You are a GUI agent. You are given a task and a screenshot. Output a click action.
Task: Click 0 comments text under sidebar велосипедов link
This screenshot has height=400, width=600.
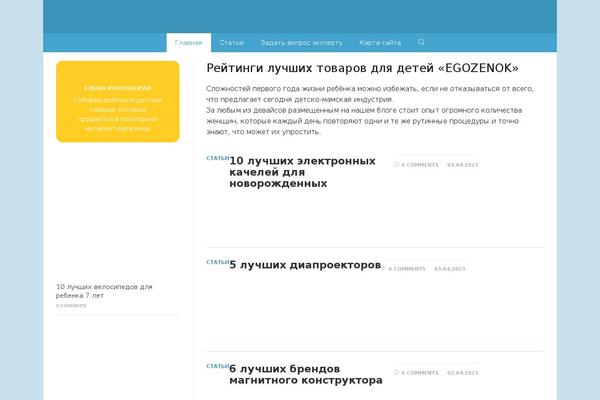(x=71, y=305)
